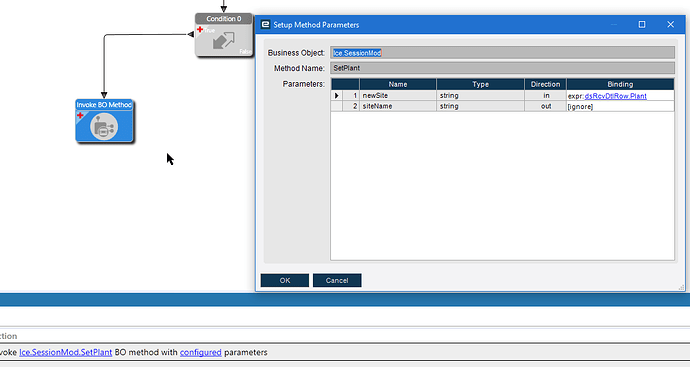The image size is (690, 367).
Task: Click the red plus marker on Invoke BO Method
Action: click(80, 116)
